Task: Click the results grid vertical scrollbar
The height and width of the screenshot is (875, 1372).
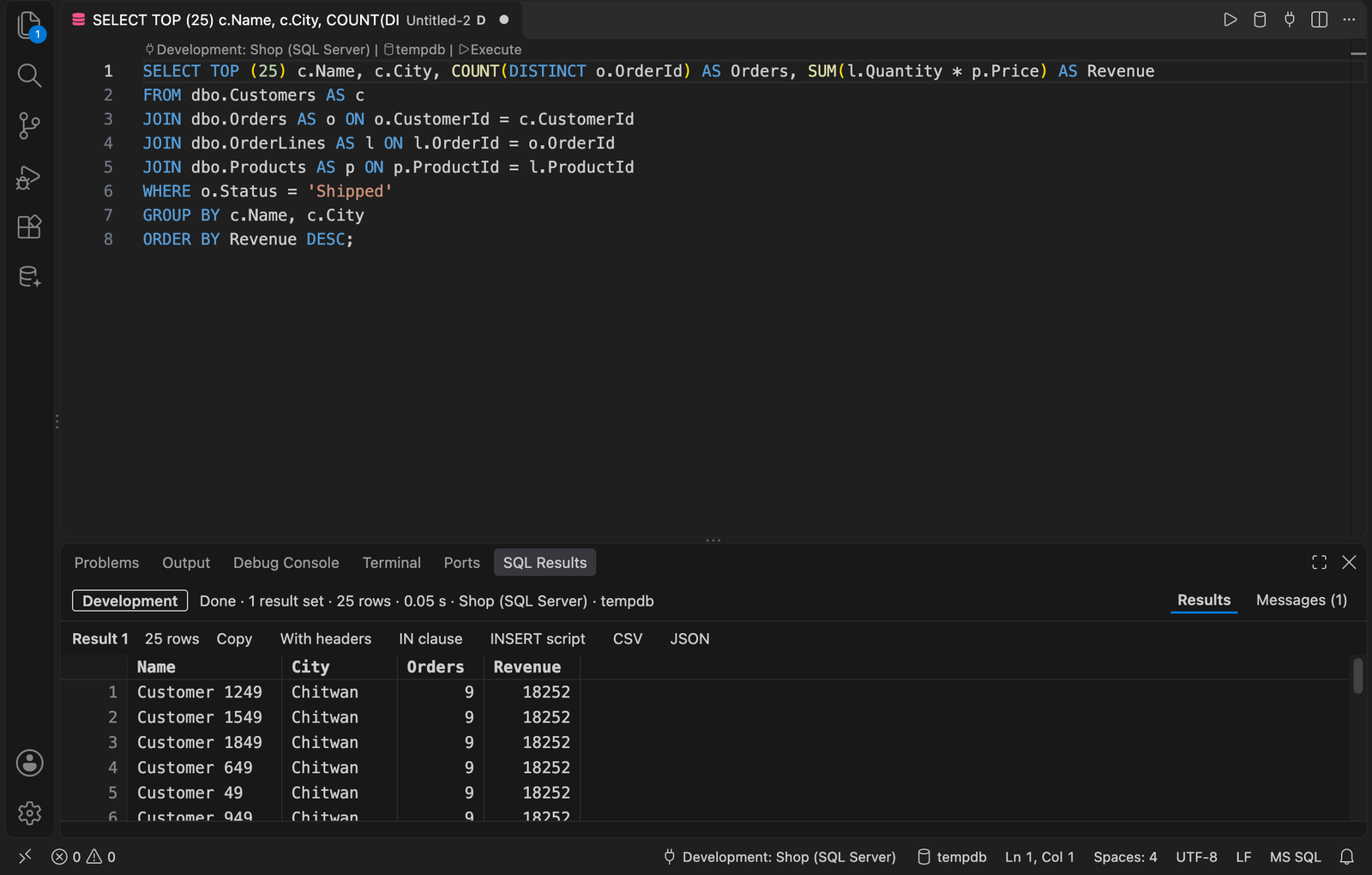Action: pos(1357,676)
